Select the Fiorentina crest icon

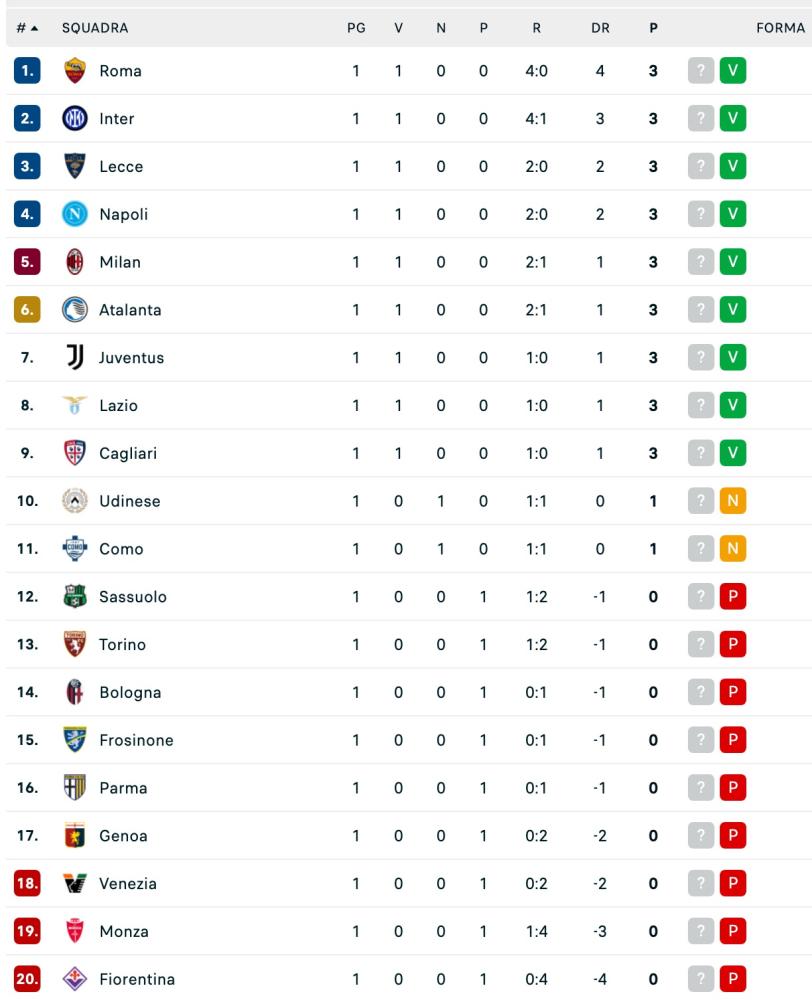click(75, 979)
